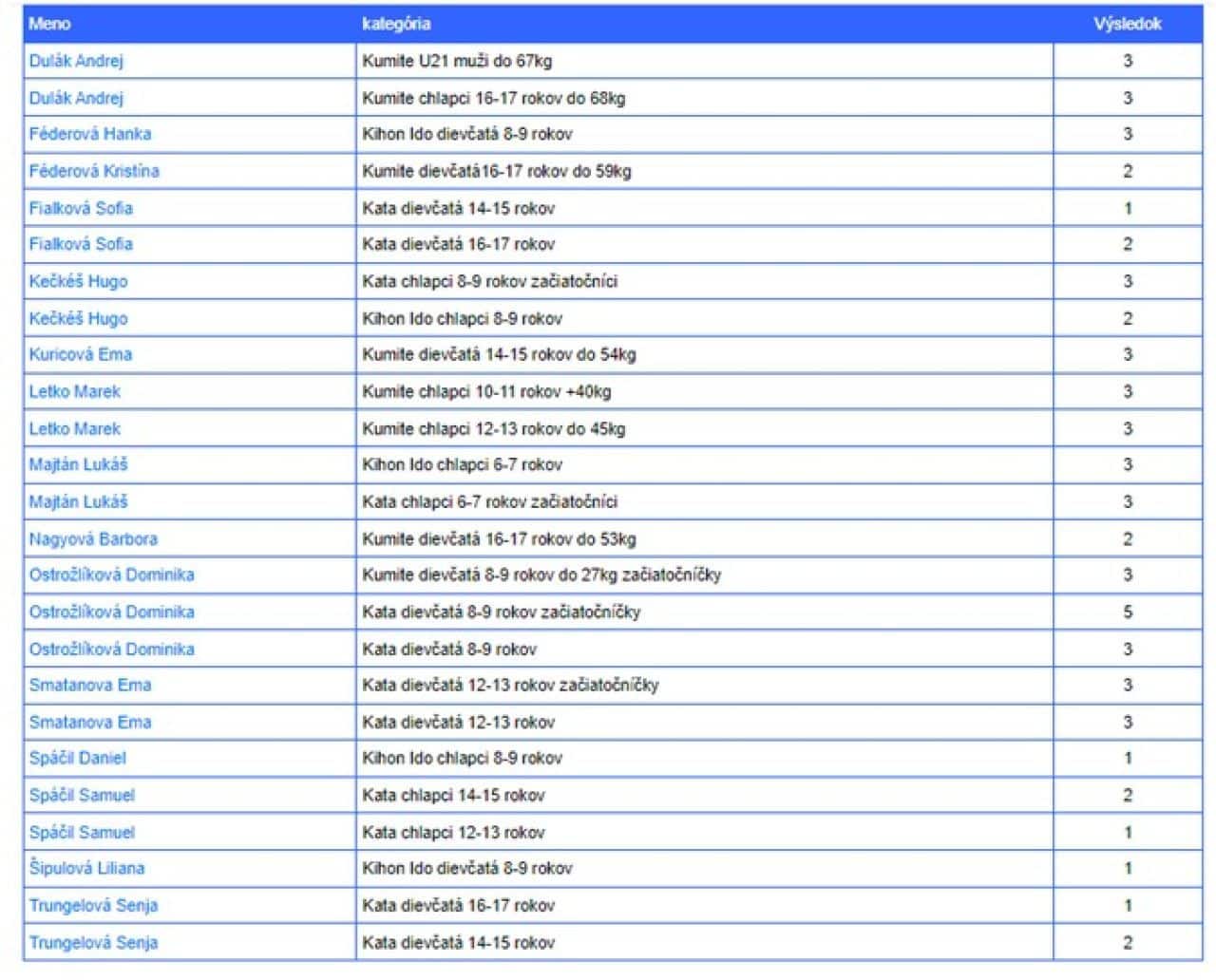The image size is (1216, 980).
Task: Select 'Kata chlapci 8-9 rokov začiatočníci' cell
Action: click(705, 281)
